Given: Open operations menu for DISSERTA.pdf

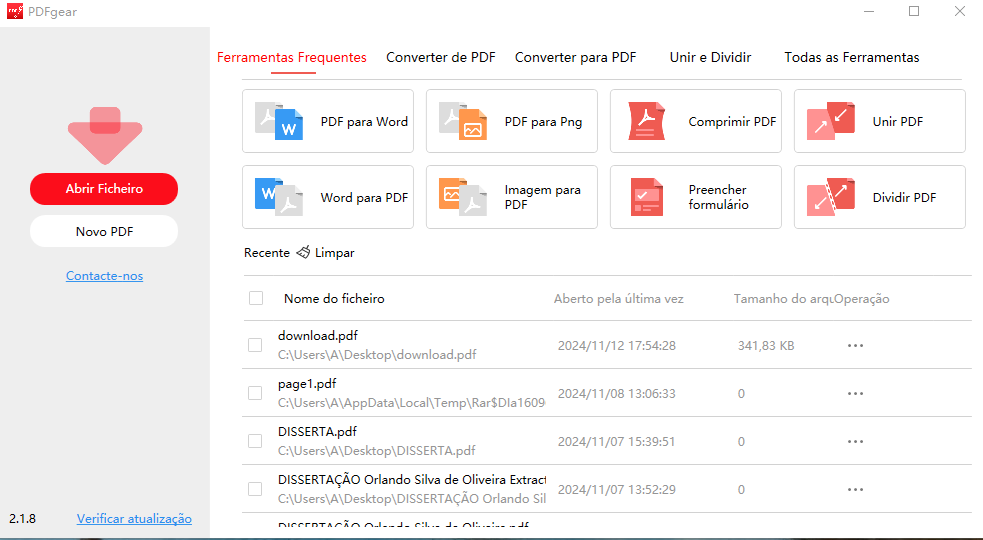Looking at the screenshot, I should pos(855,442).
